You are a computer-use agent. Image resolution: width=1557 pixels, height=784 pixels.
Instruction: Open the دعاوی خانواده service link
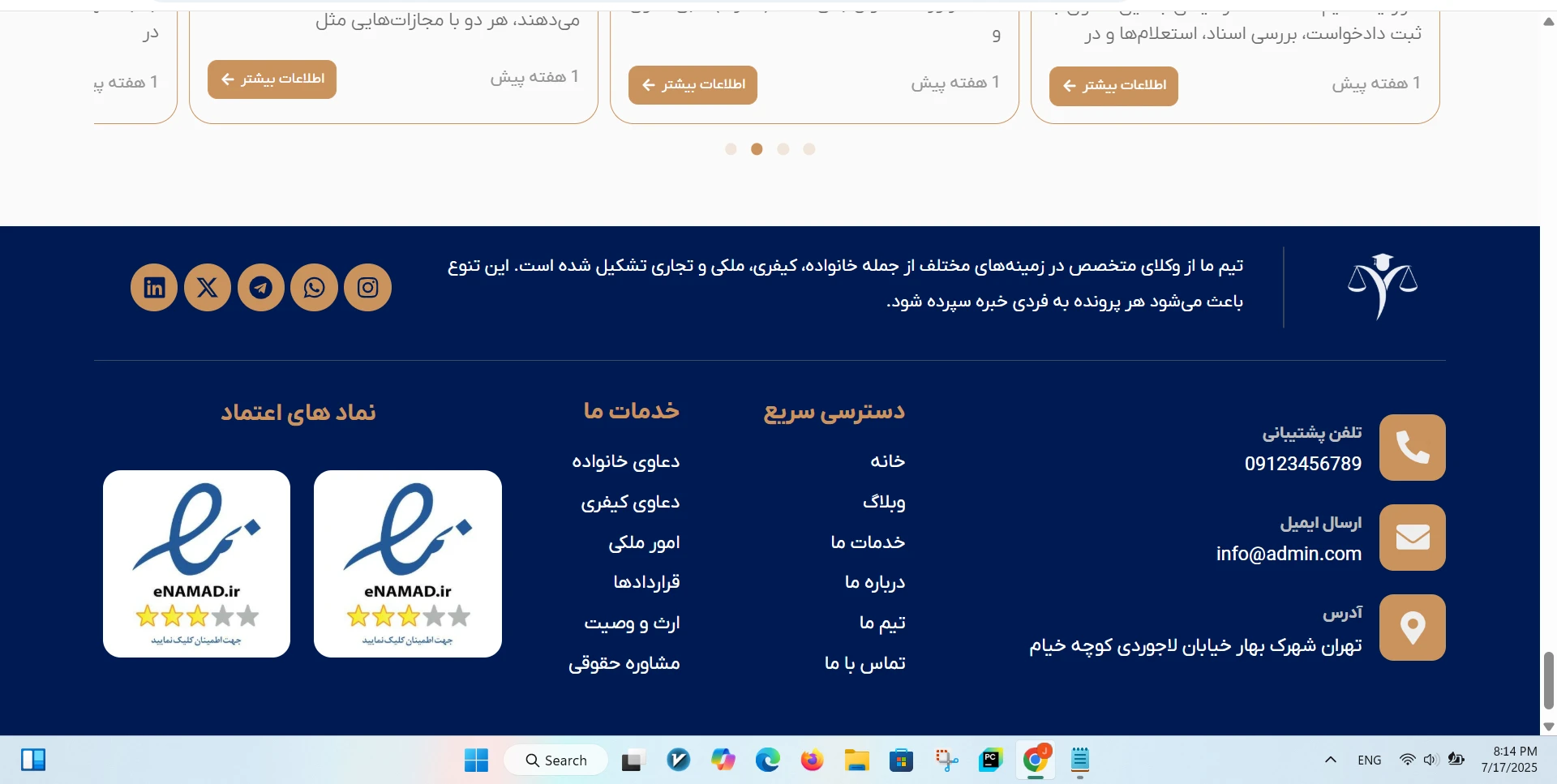[x=626, y=461]
